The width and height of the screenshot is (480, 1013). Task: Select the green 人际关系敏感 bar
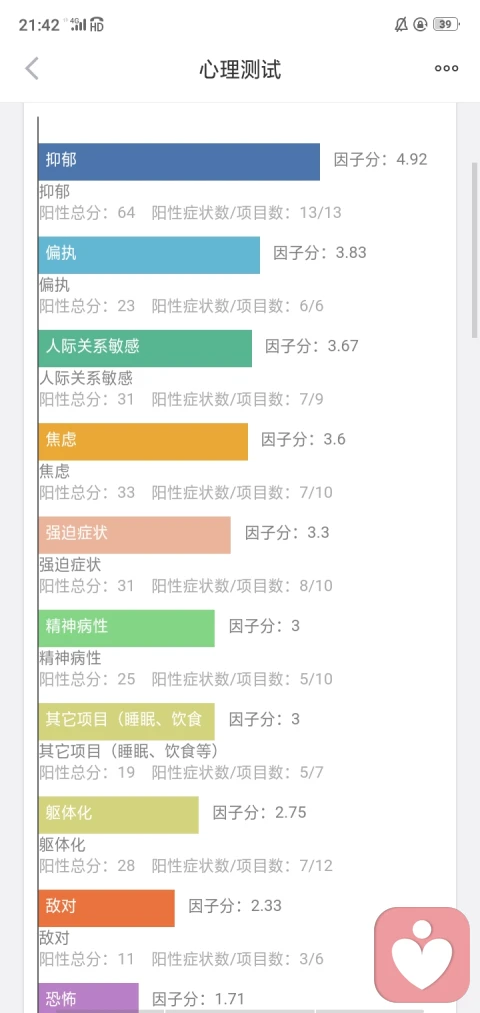[x=145, y=348]
